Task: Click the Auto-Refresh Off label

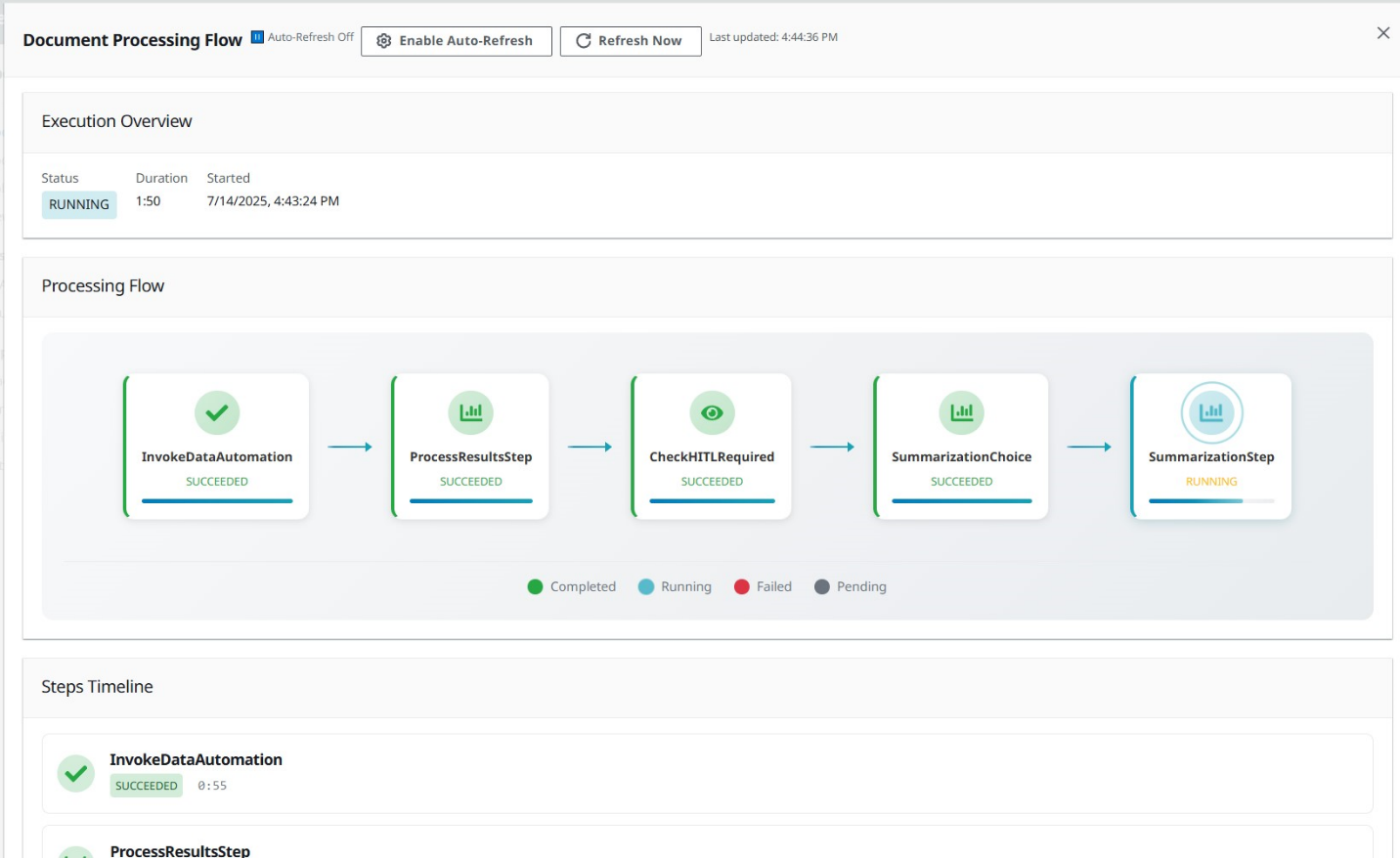Action: [311, 37]
